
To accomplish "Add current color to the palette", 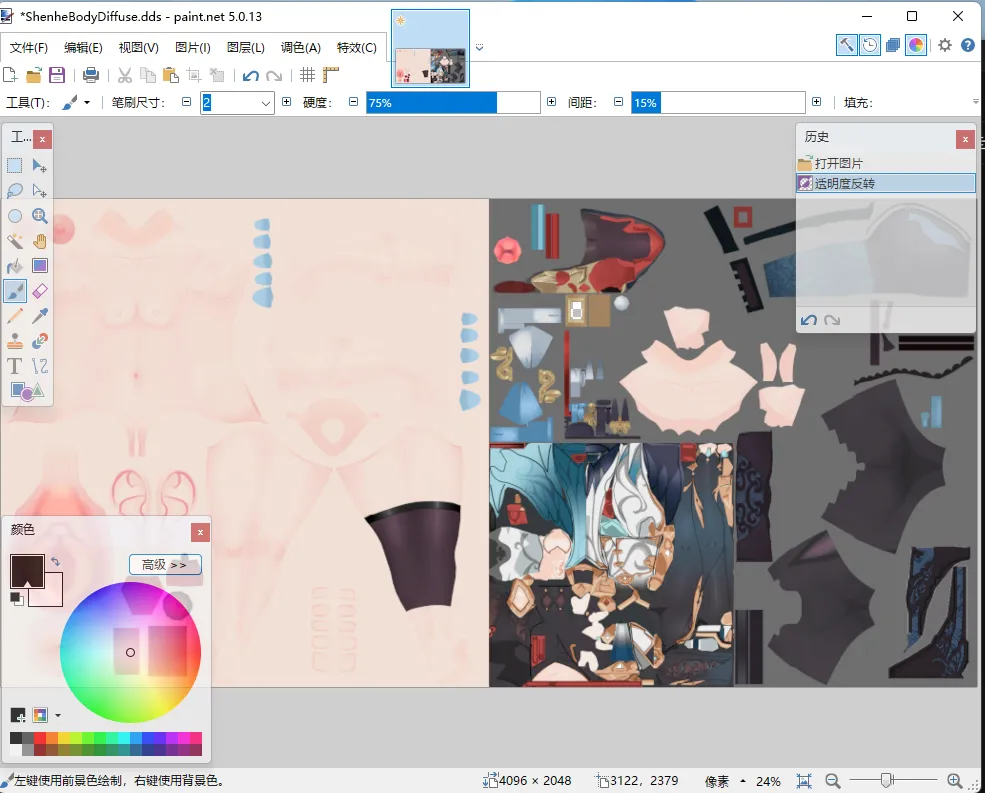I will (18, 715).
